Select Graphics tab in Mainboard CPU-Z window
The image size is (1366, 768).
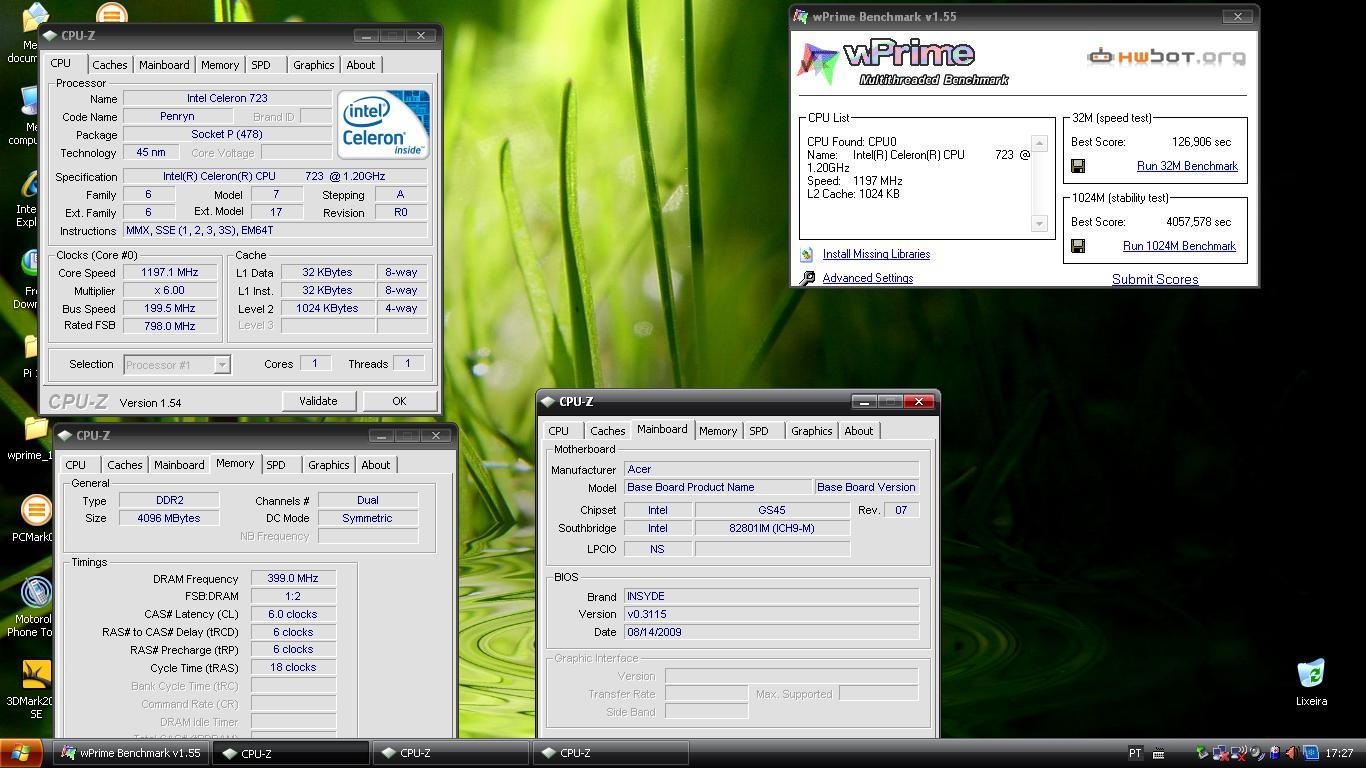(x=811, y=431)
